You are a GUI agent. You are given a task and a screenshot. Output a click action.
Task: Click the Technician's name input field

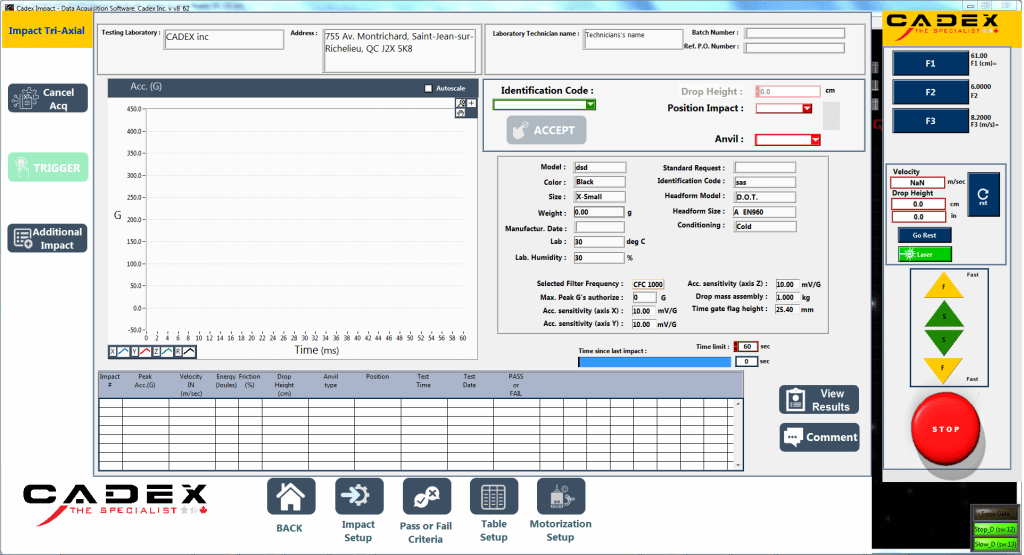pyautogui.click(x=628, y=39)
